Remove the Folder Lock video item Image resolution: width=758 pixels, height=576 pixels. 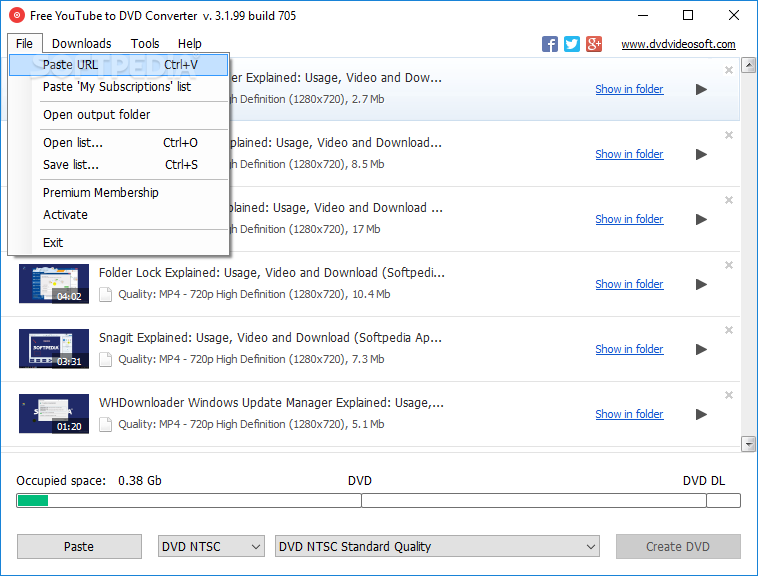pos(729,265)
